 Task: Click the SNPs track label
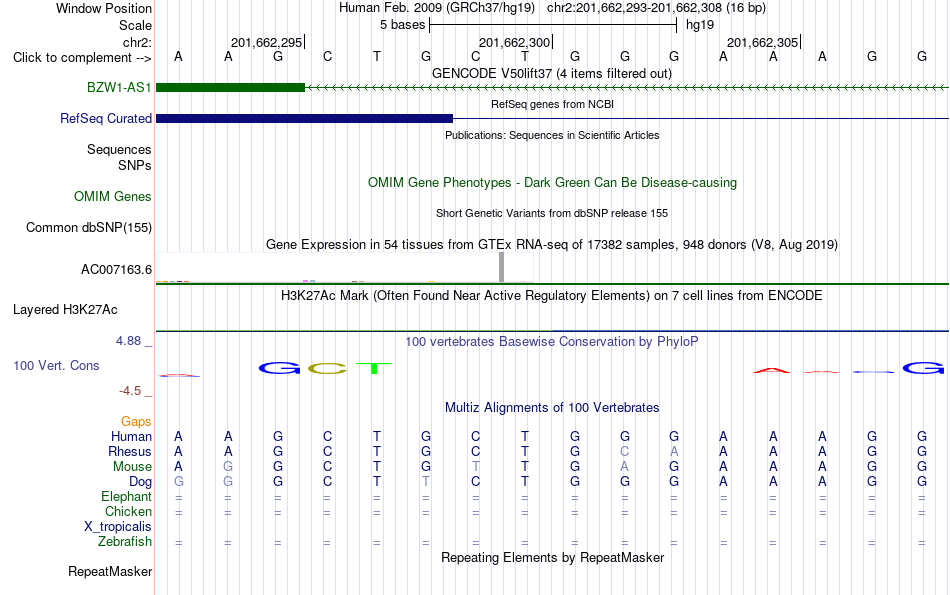pyautogui.click(x=135, y=165)
